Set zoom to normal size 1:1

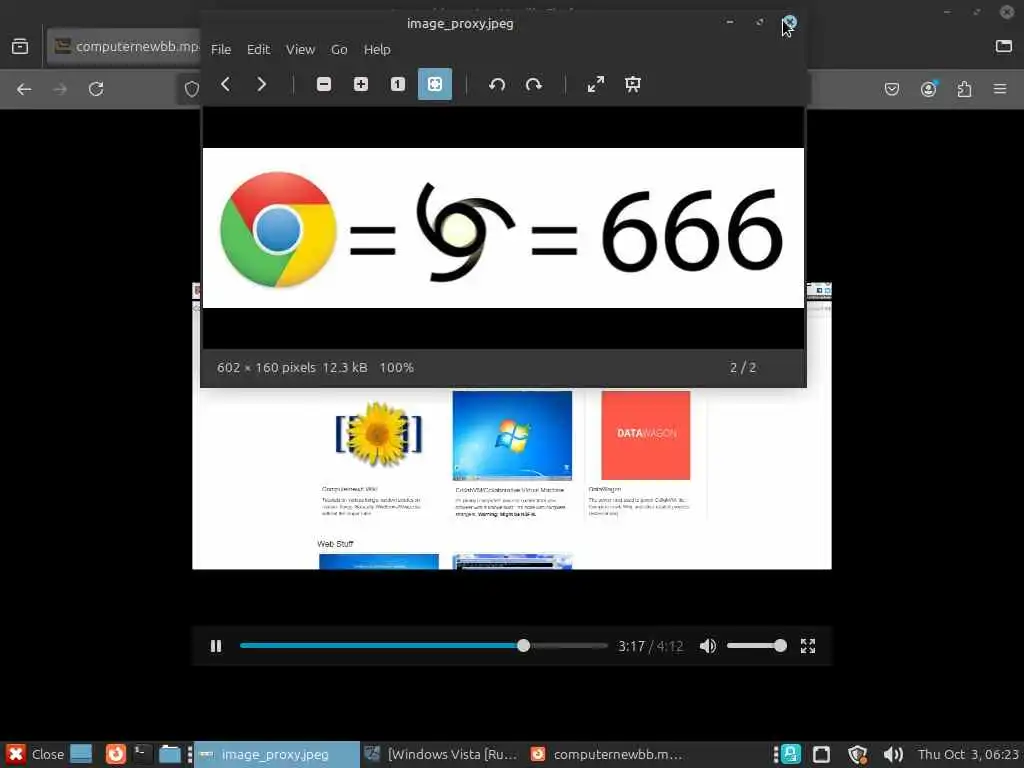pos(398,84)
